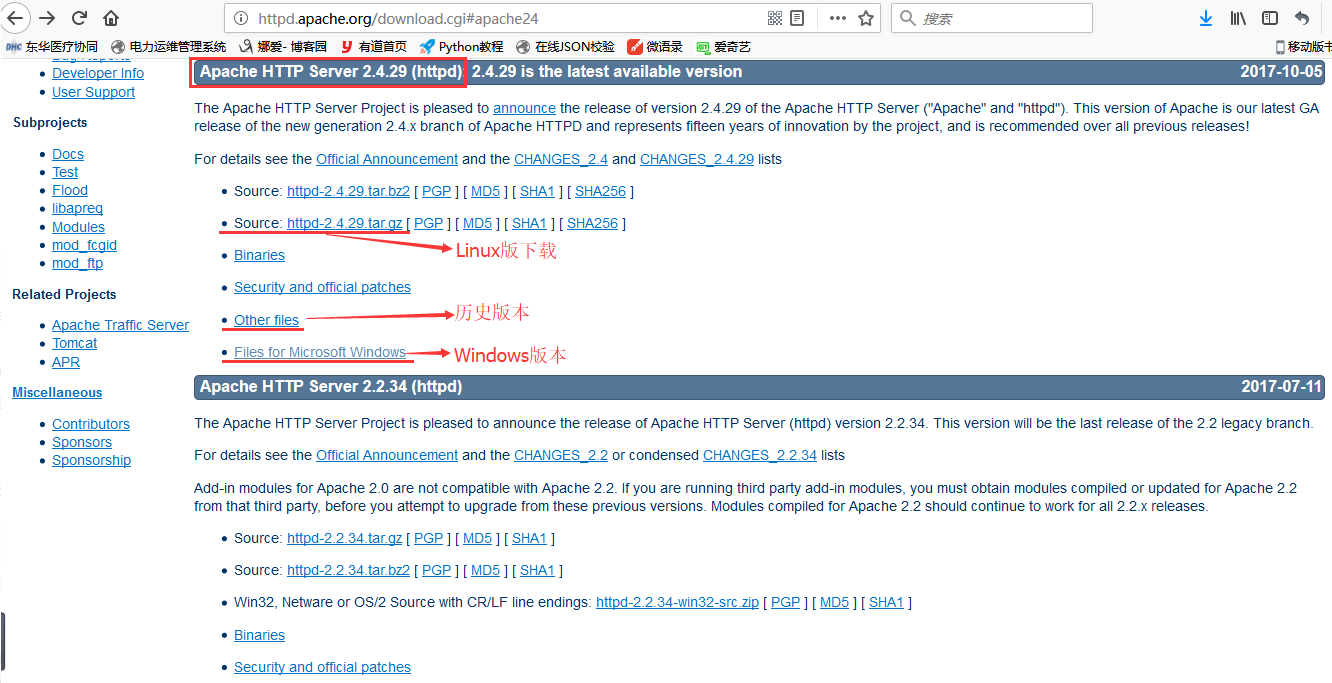Open Sponsors link
This screenshot has width=1332, height=683.
pyautogui.click(x=82, y=442)
